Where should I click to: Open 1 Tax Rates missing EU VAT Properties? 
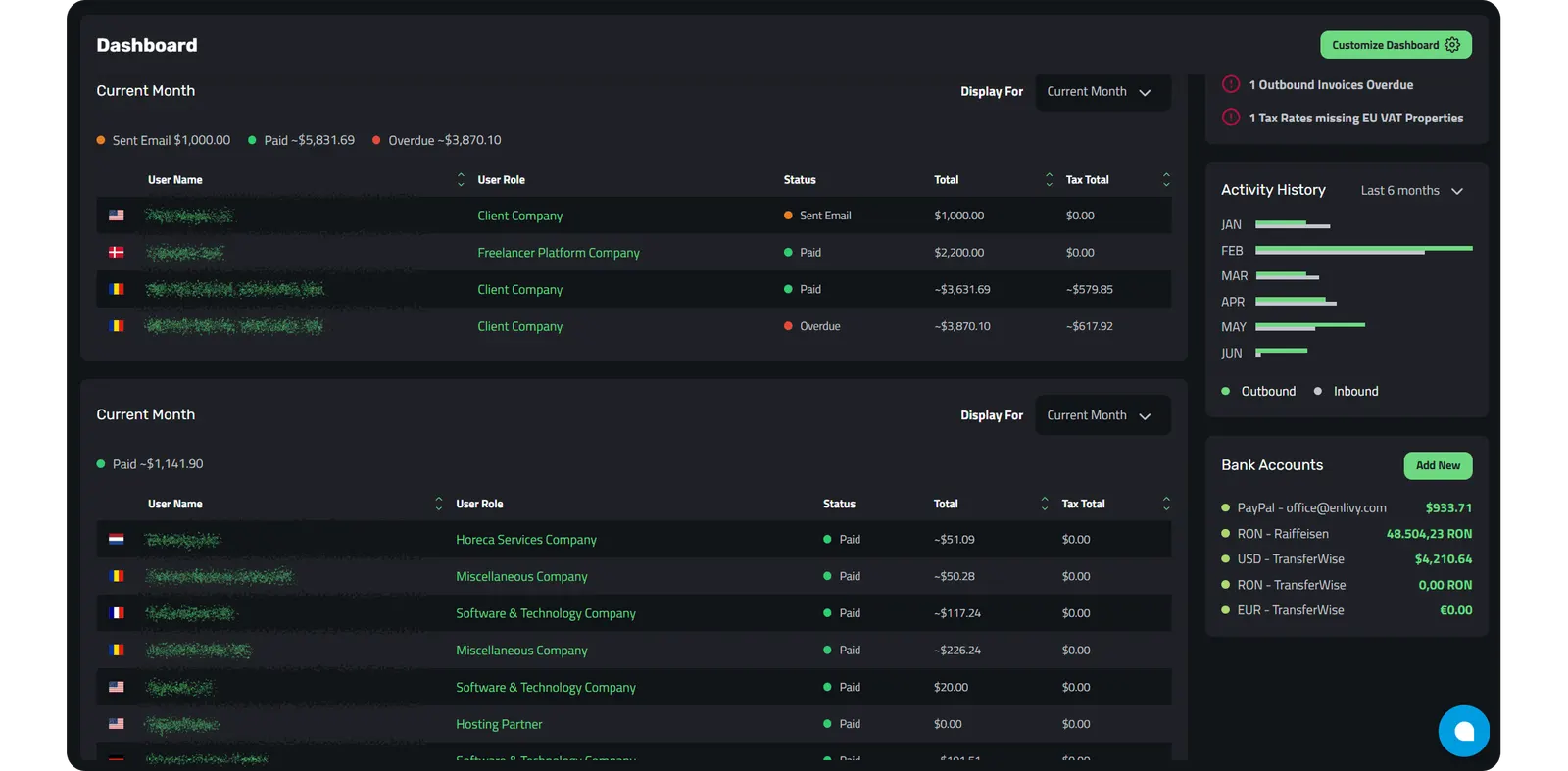(1355, 119)
